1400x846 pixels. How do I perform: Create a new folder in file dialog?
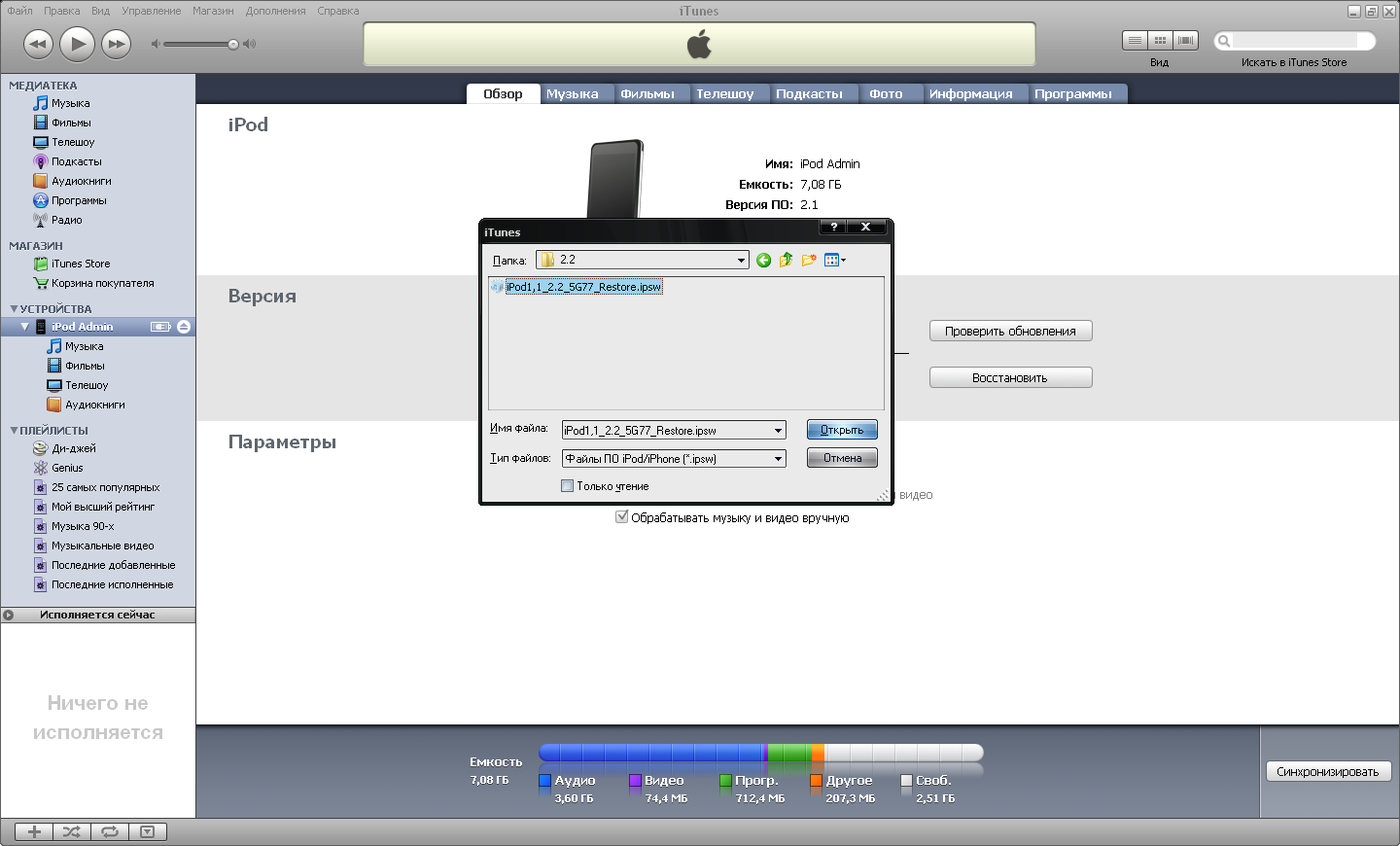809,260
